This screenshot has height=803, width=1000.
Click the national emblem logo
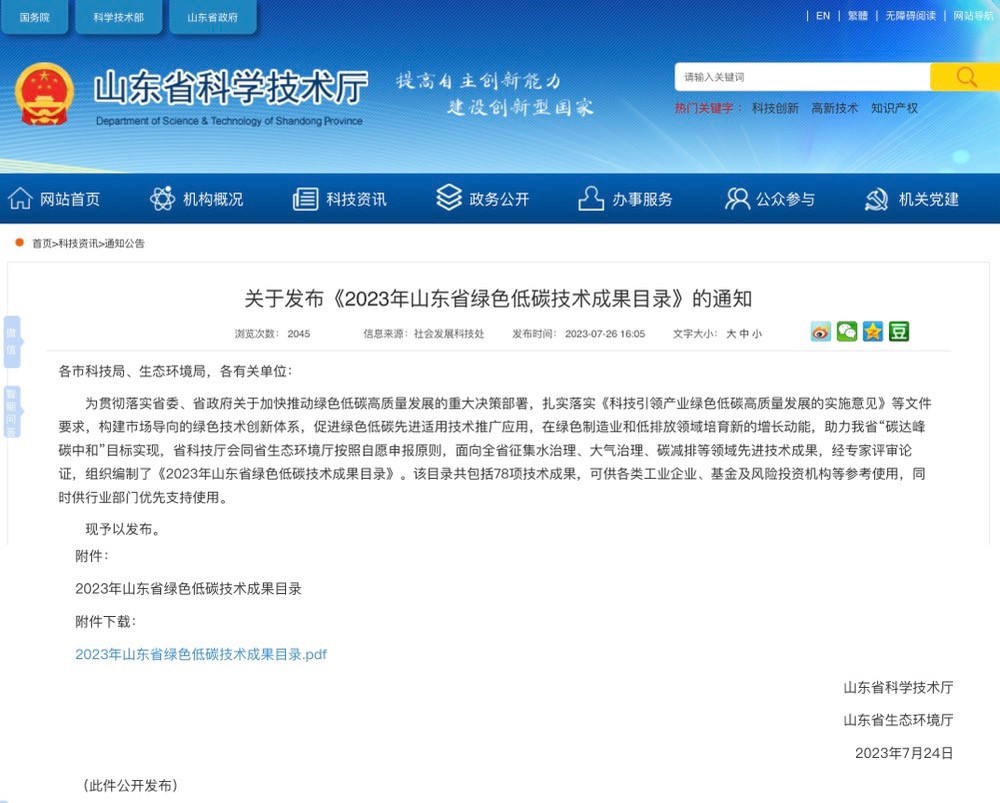(x=44, y=94)
